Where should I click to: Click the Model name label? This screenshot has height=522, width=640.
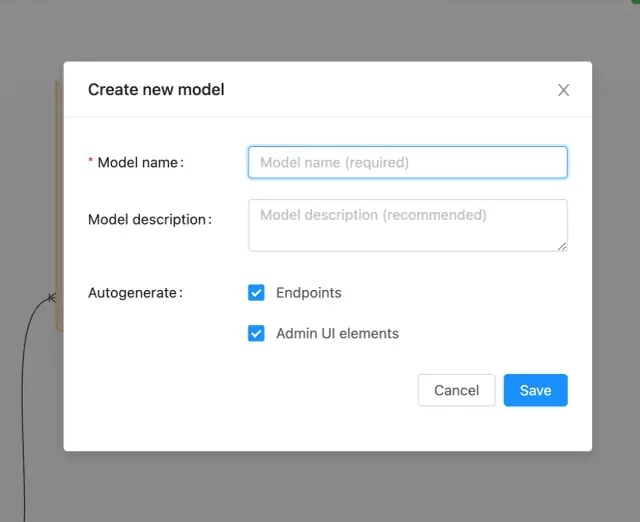(x=140, y=162)
